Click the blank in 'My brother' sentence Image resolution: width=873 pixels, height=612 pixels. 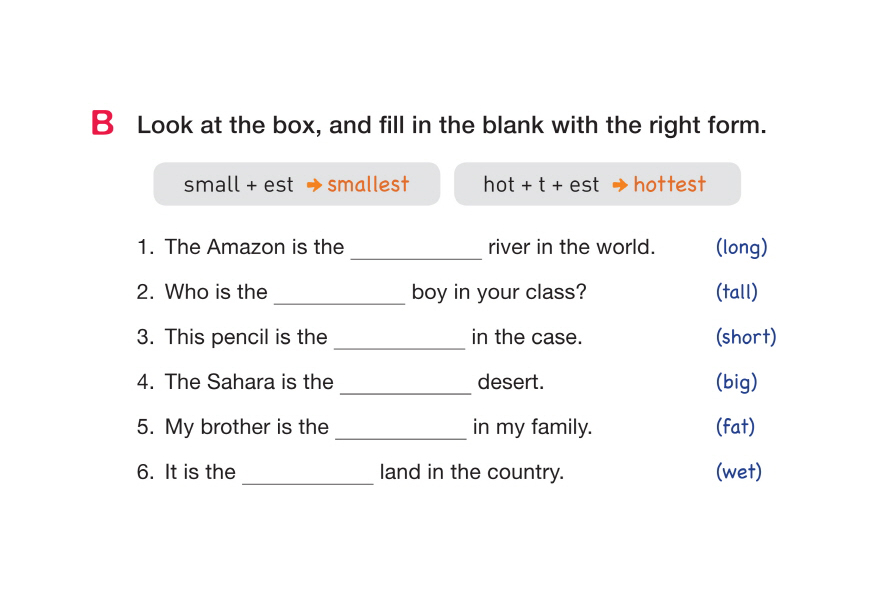[400, 429]
